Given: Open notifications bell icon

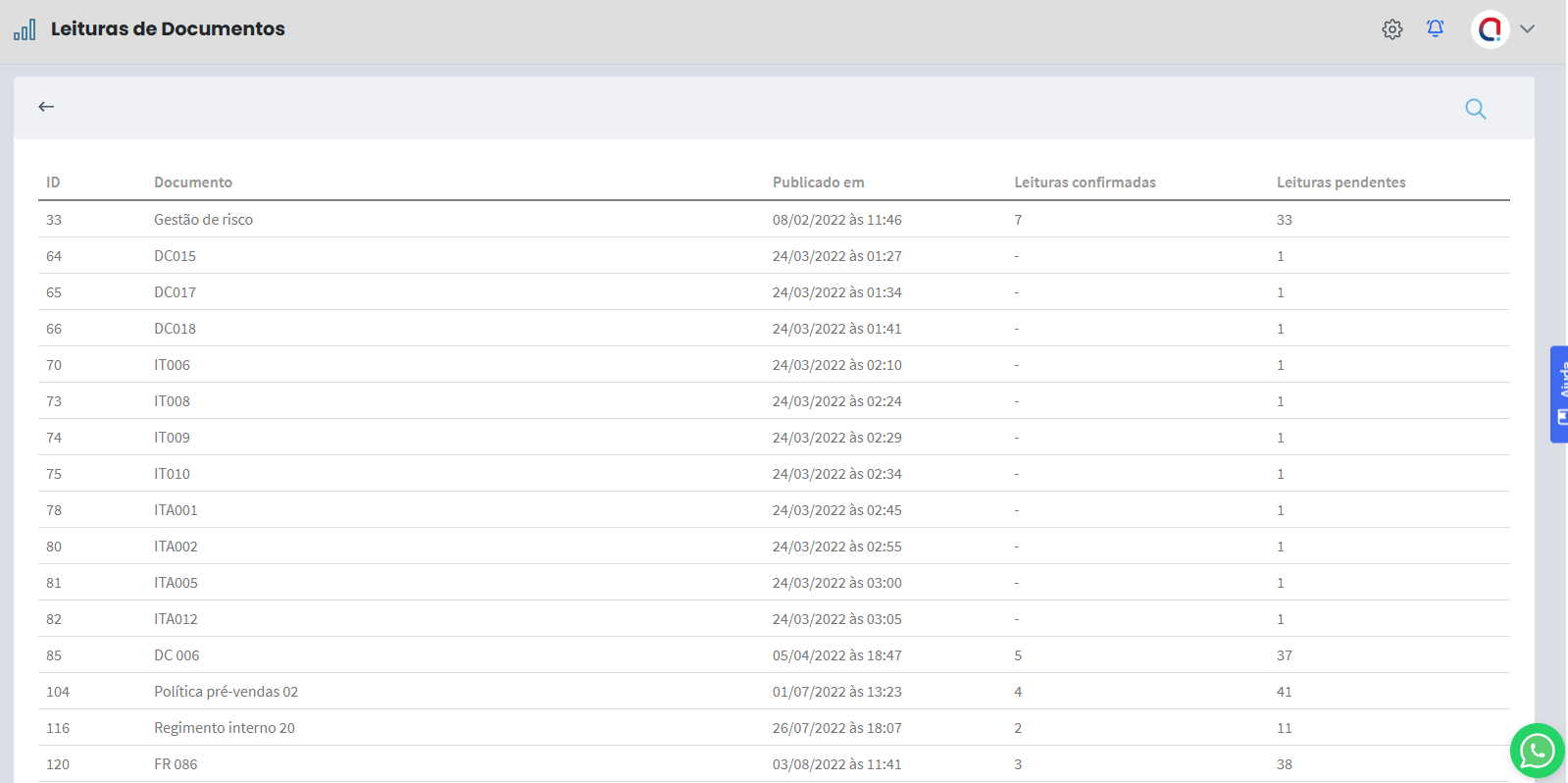Looking at the screenshot, I should pos(1435,28).
